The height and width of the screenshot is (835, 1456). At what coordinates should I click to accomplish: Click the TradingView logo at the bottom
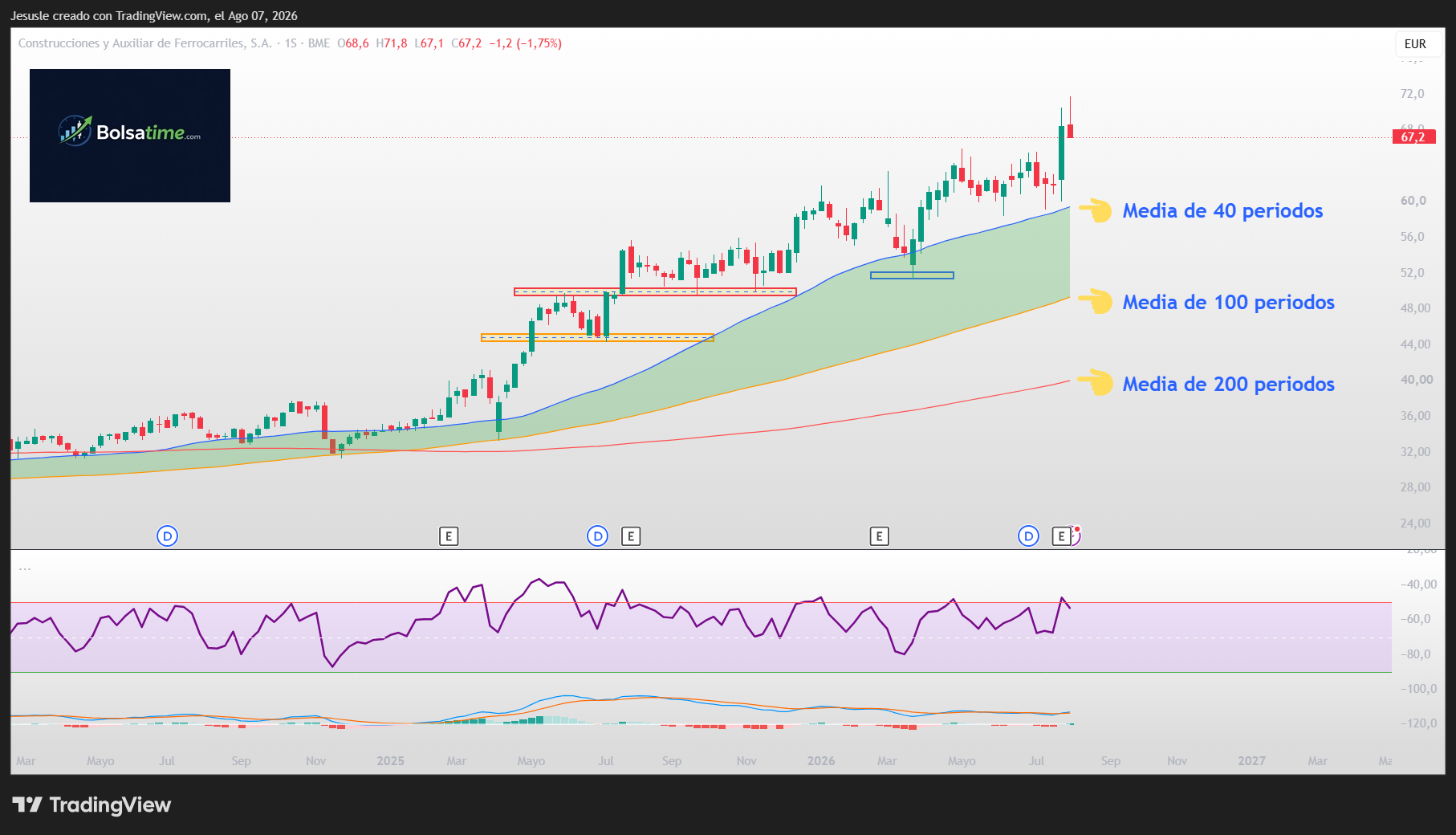tap(92, 805)
